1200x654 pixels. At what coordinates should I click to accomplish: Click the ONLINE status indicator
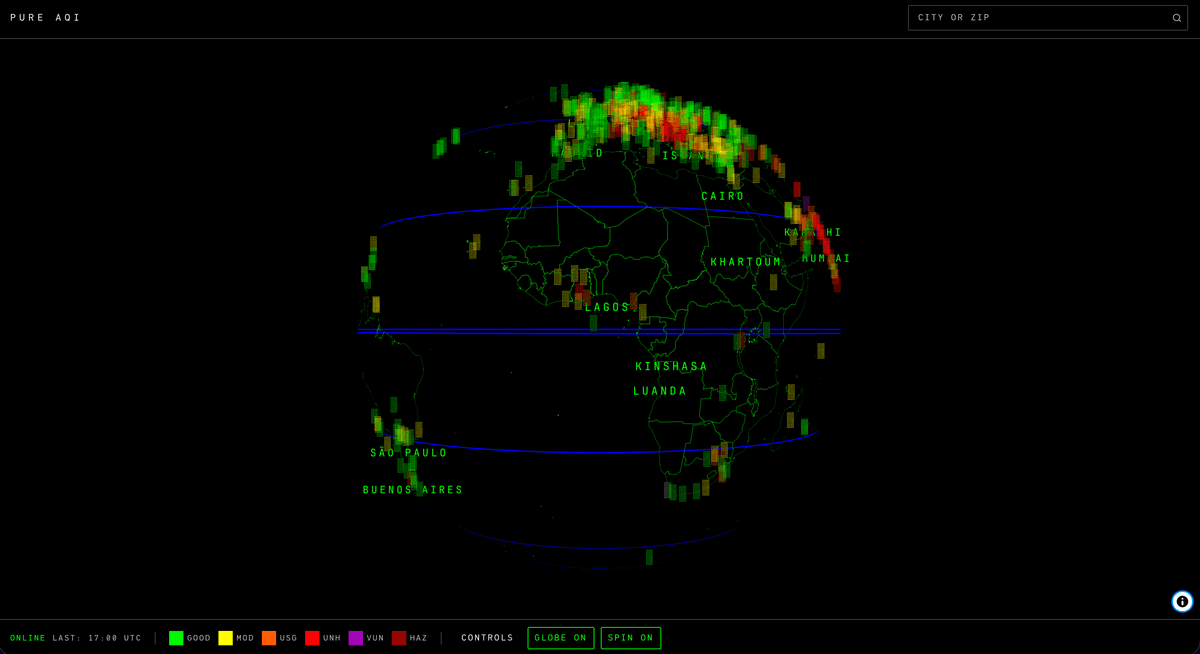[x=28, y=638]
